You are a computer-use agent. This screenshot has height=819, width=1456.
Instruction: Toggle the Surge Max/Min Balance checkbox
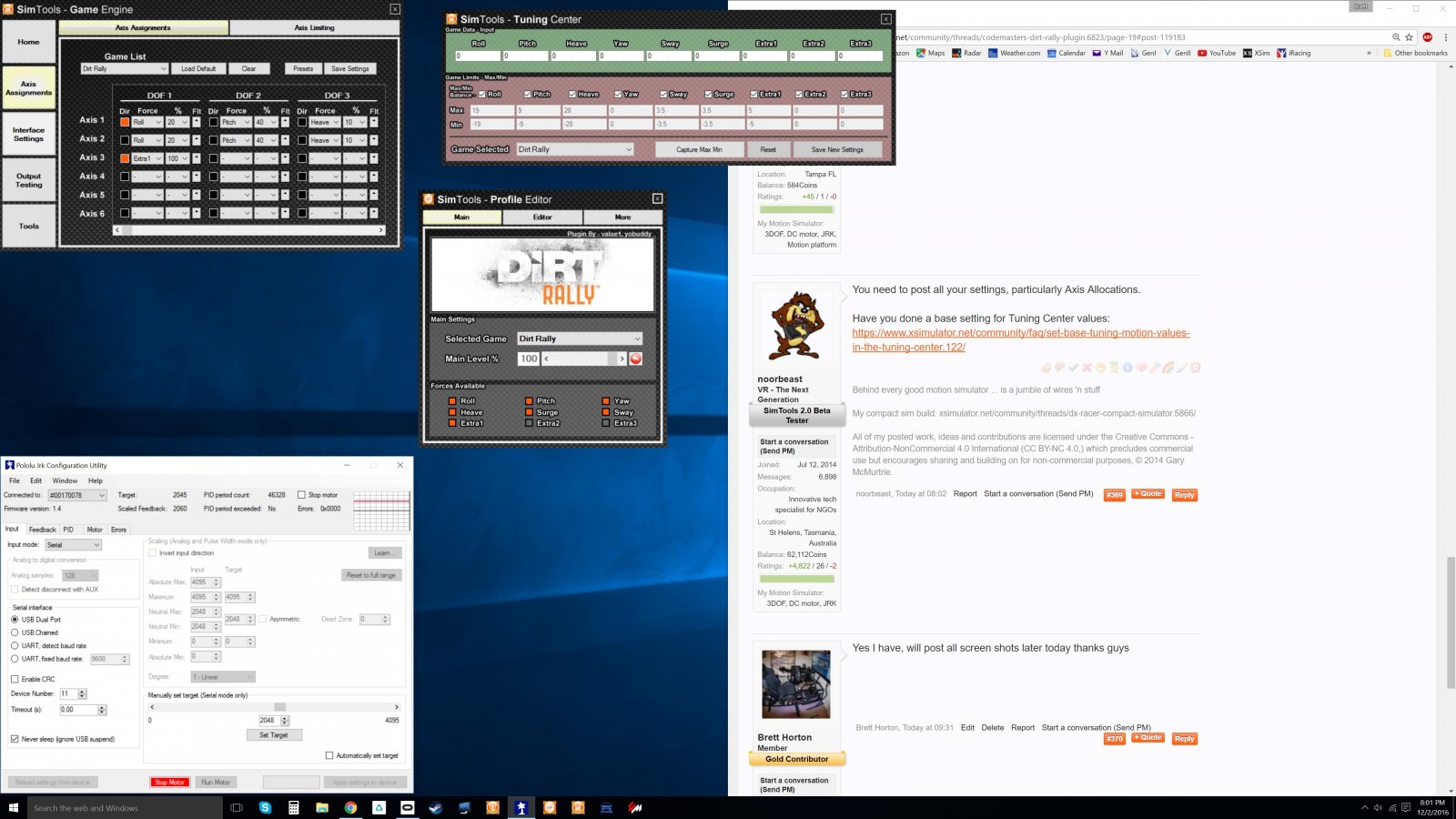coord(708,94)
